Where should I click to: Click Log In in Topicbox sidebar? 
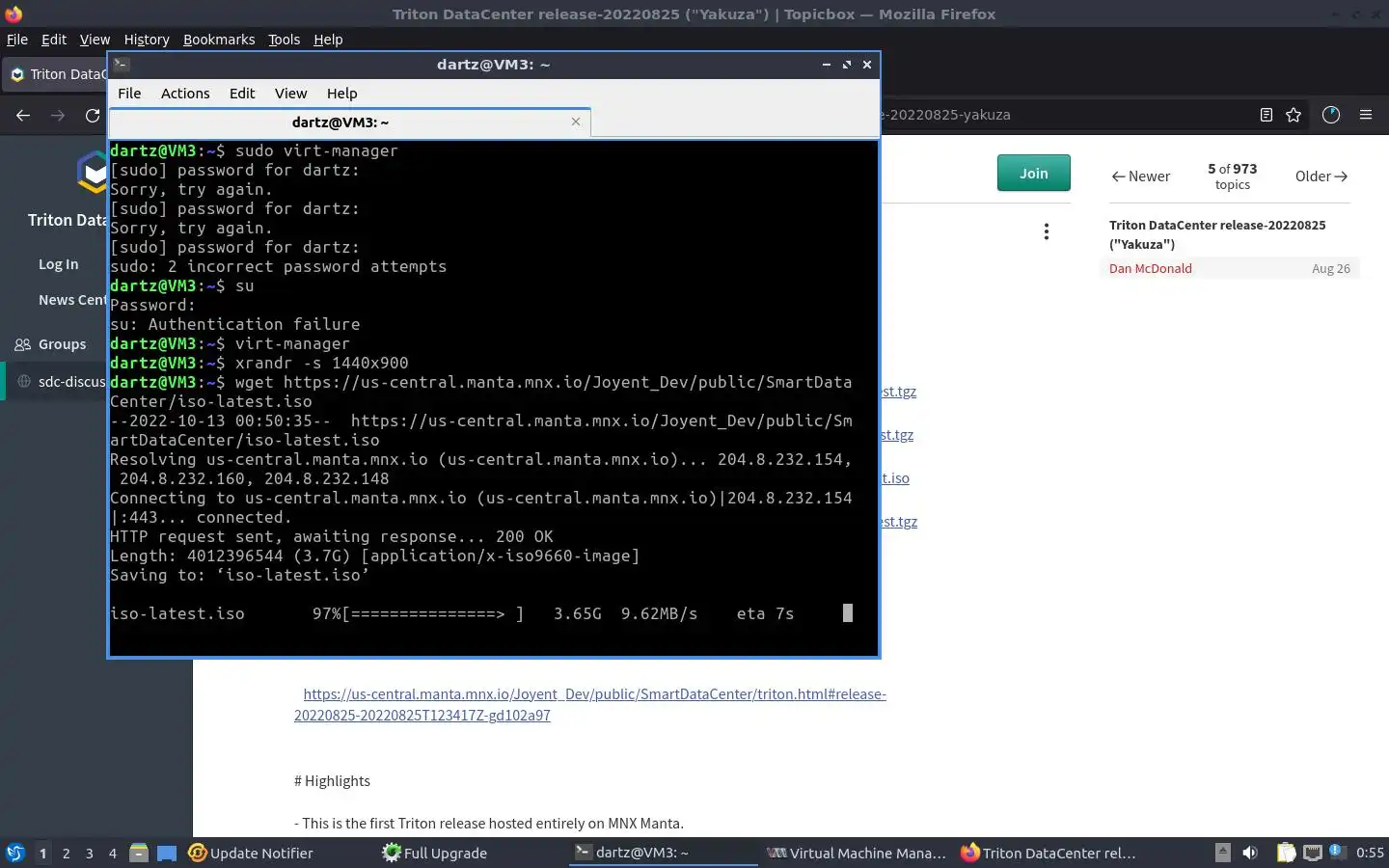[59, 264]
